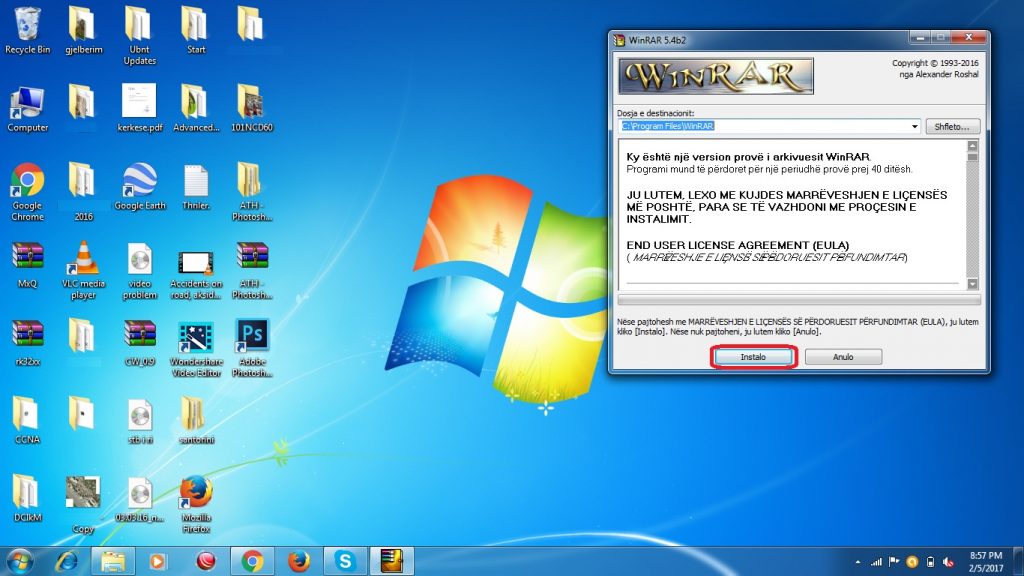Click the Shfleto... browse button
Viewport: 1024px width, 576px height.
tap(952, 127)
